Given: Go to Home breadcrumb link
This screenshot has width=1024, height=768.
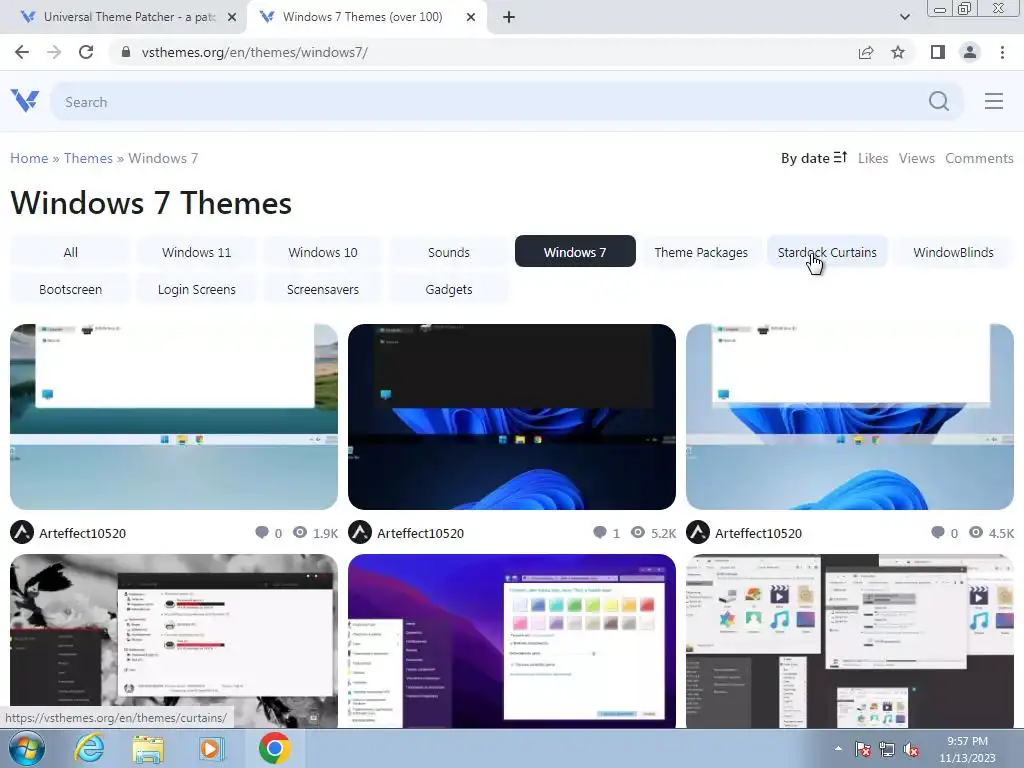Looking at the screenshot, I should [x=29, y=158].
